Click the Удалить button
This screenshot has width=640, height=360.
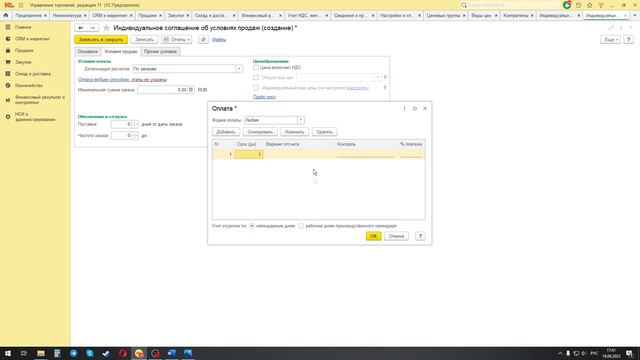click(324, 132)
